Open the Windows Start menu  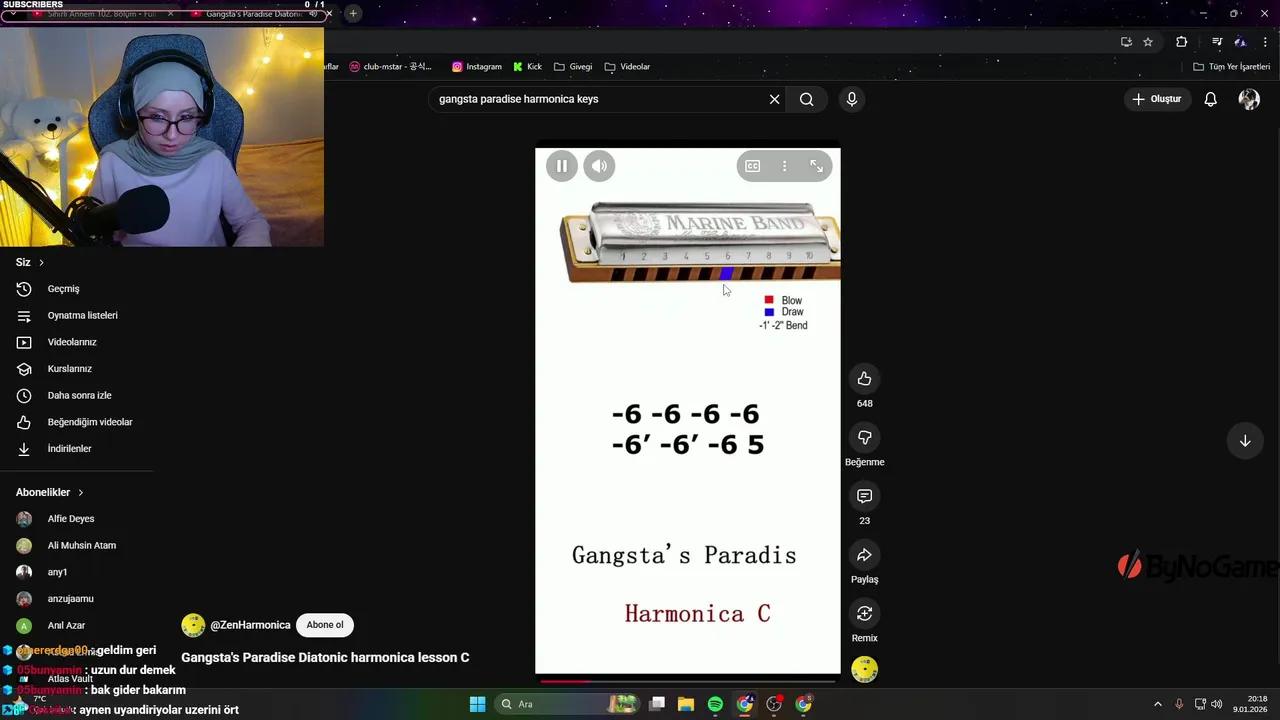(477, 704)
